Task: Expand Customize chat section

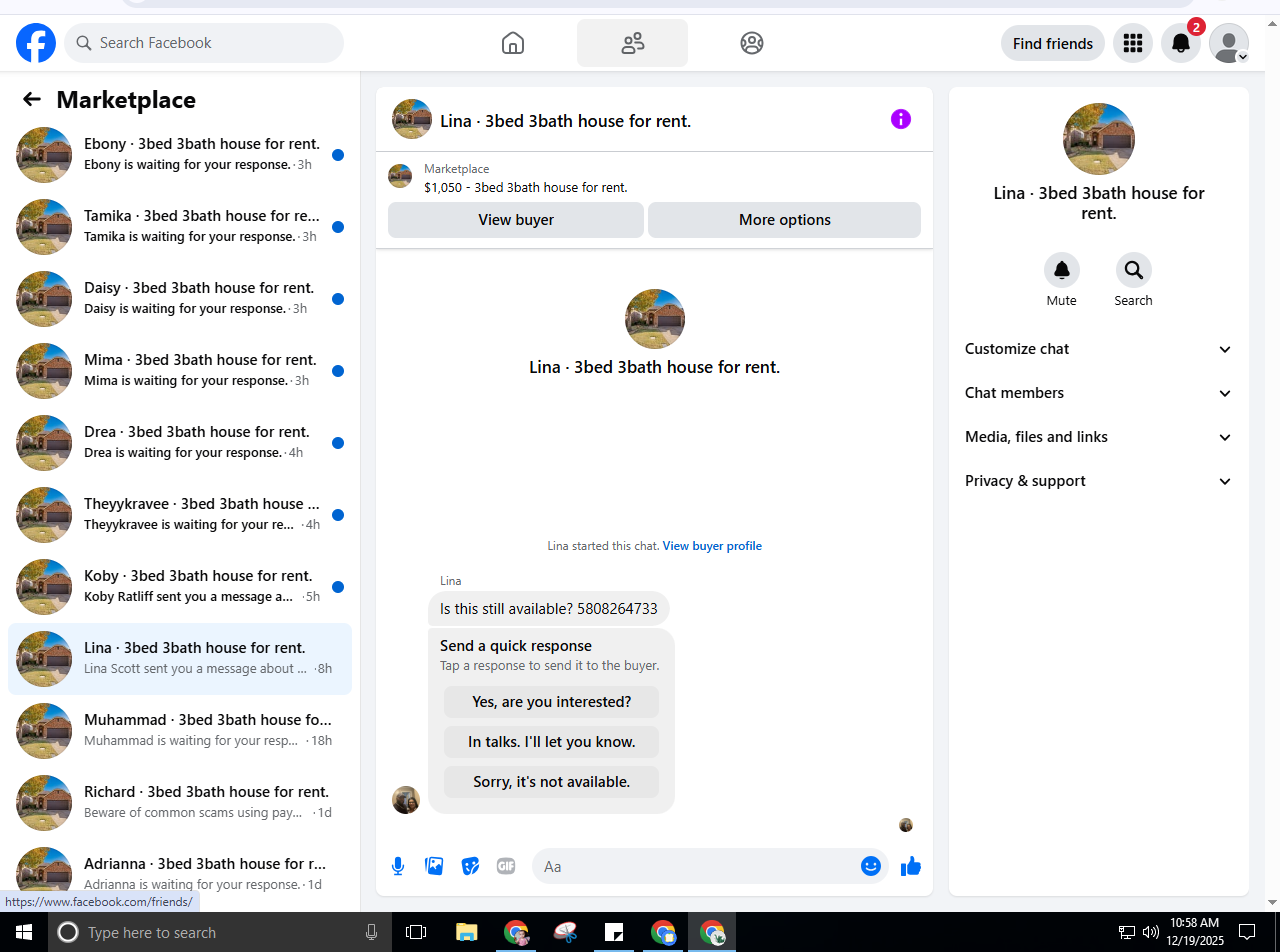Action: (x=1099, y=349)
